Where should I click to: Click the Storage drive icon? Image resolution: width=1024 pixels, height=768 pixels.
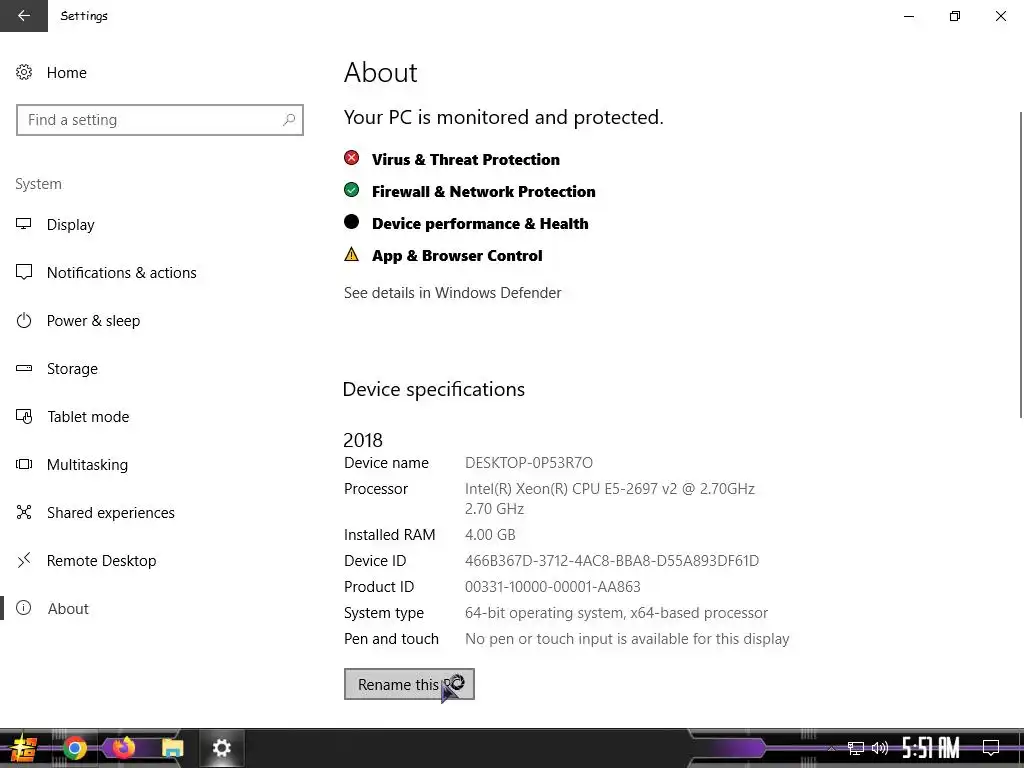(24, 368)
